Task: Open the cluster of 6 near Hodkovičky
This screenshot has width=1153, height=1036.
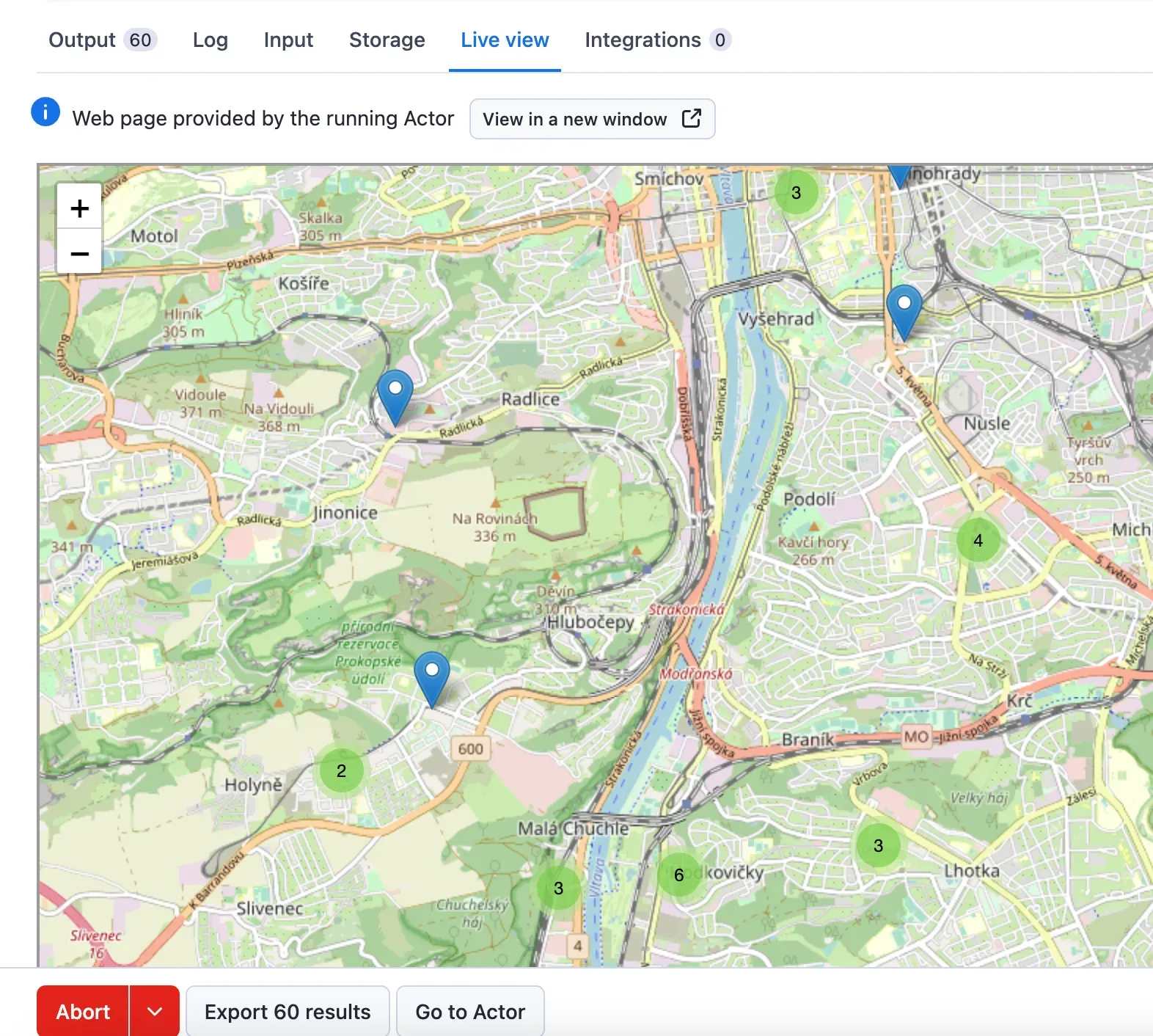Action: pos(678,875)
